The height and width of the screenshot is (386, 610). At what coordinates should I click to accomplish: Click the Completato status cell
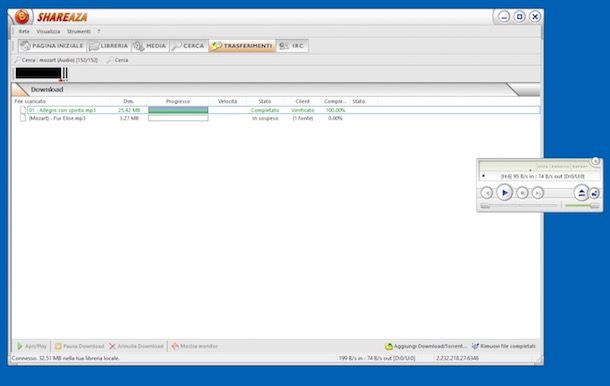pyautogui.click(x=265, y=110)
